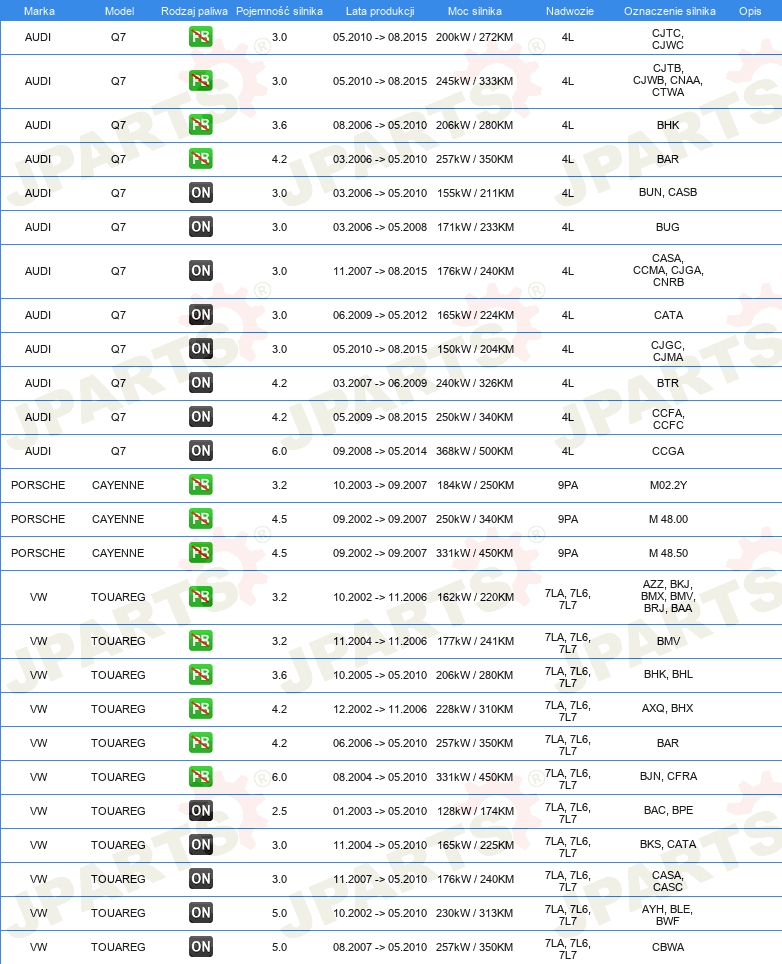Select the petrol icon for Audi Q7 BHK engine

pos(200,125)
